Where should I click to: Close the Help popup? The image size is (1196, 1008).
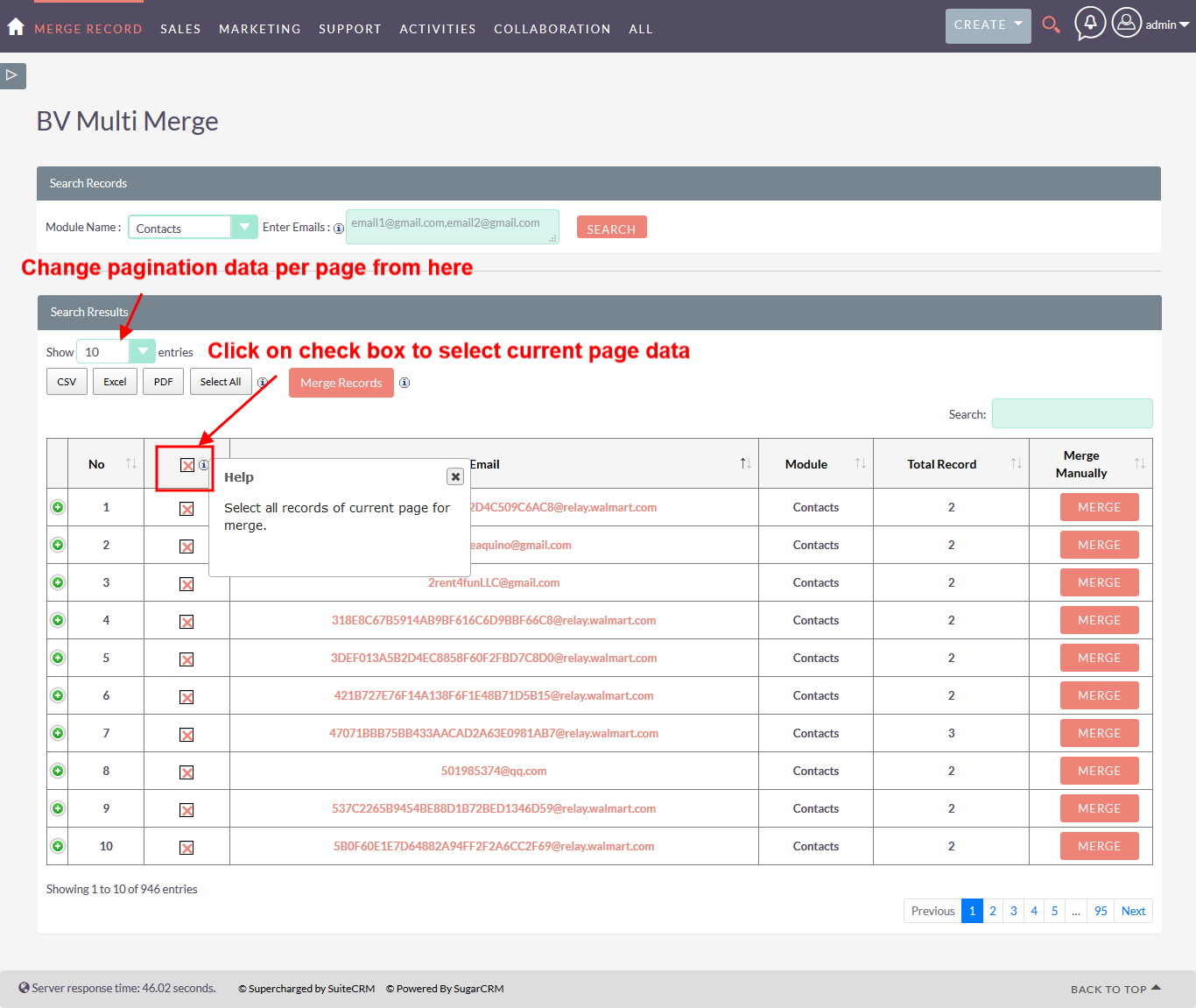pos(455,476)
